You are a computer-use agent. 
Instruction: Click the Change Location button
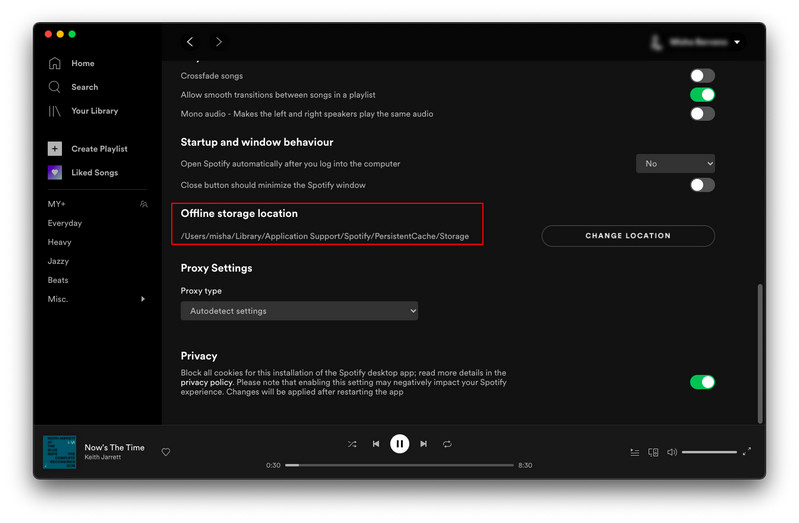628,236
